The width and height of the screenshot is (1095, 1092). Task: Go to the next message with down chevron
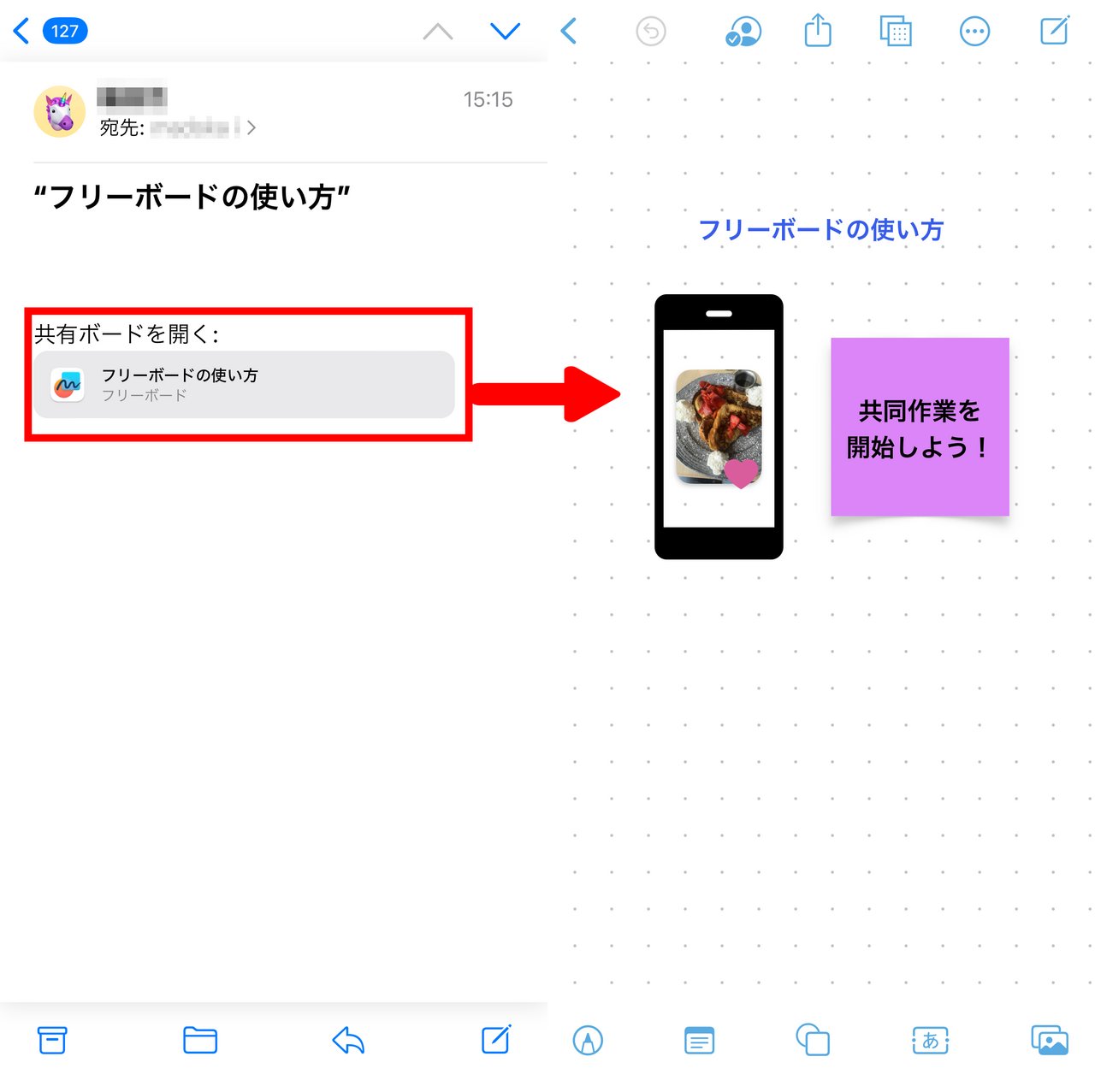click(505, 32)
